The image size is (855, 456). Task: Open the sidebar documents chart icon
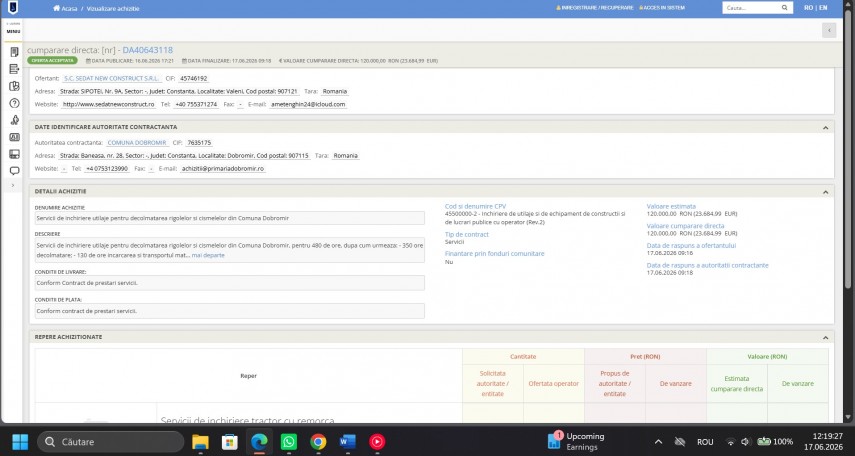(14, 86)
